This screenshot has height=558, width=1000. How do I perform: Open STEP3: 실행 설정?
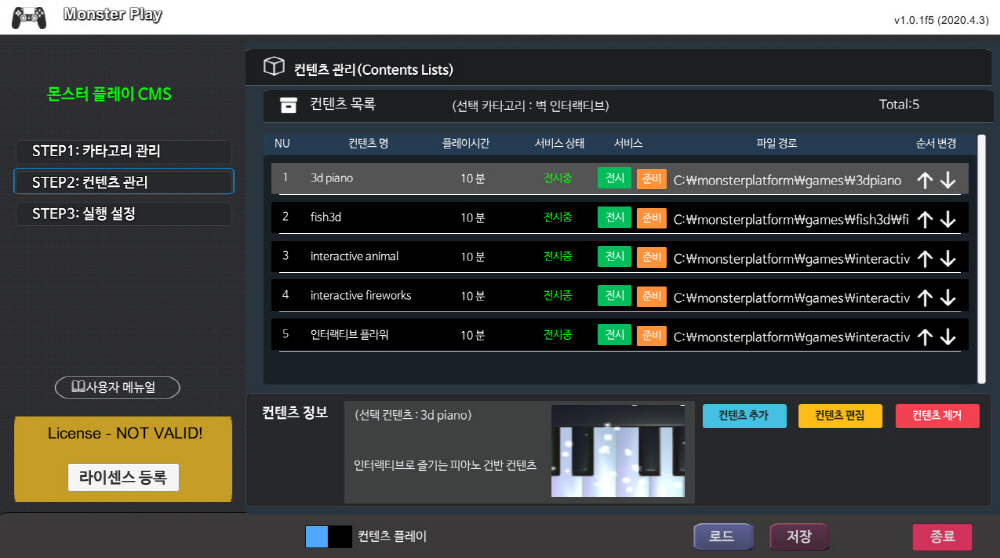coord(124,214)
